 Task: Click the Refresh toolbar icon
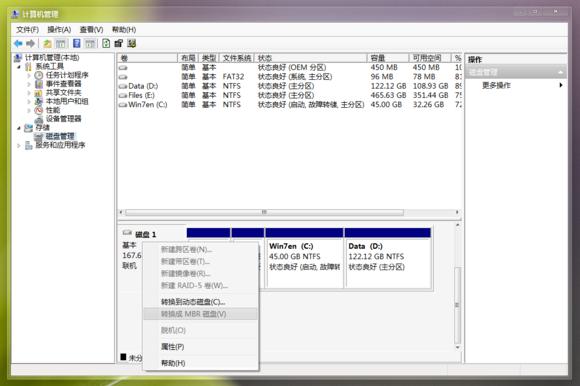[x=106, y=44]
